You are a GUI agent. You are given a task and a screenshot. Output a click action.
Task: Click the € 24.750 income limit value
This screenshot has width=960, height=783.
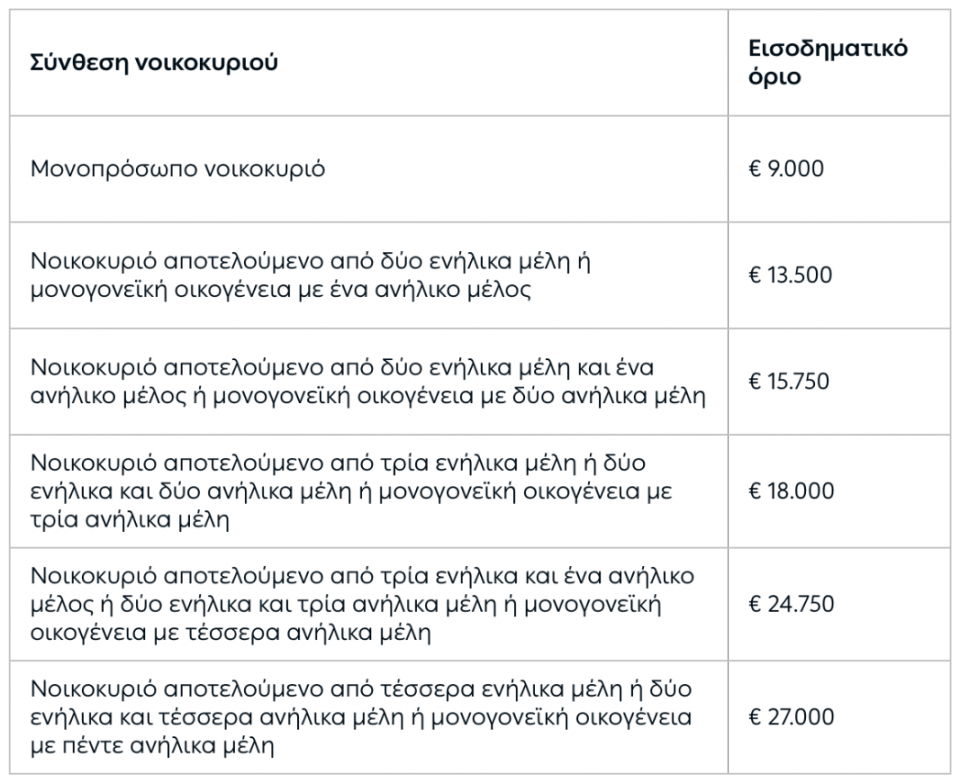click(x=791, y=604)
